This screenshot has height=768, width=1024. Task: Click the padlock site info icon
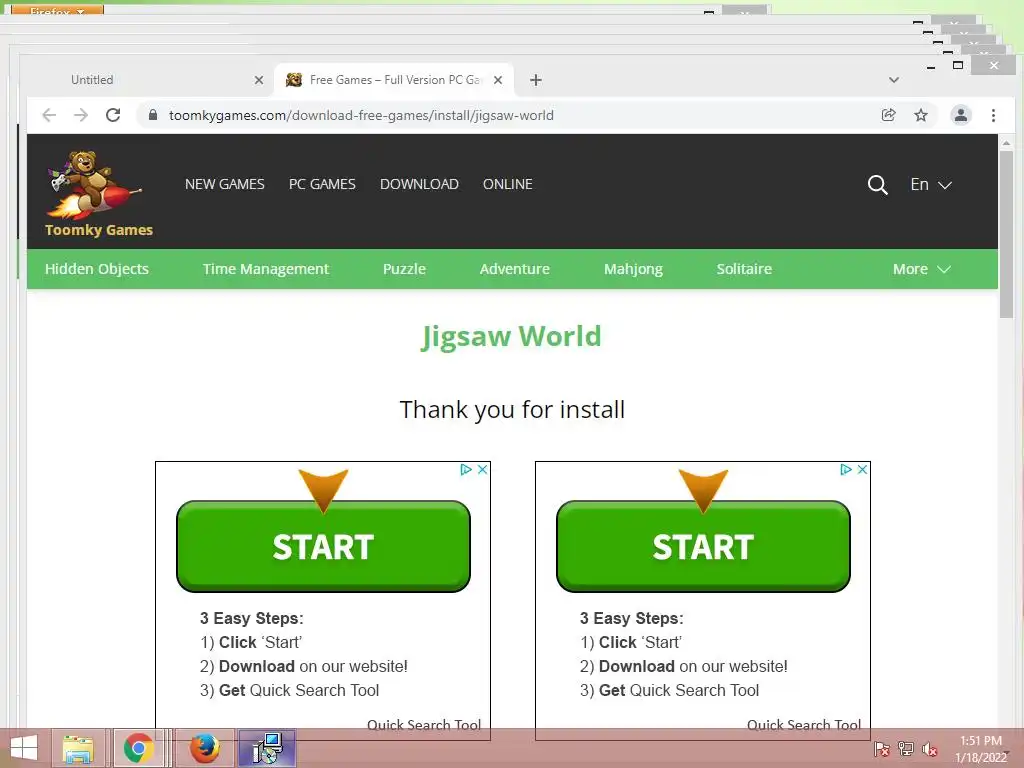pyautogui.click(x=153, y=115)
